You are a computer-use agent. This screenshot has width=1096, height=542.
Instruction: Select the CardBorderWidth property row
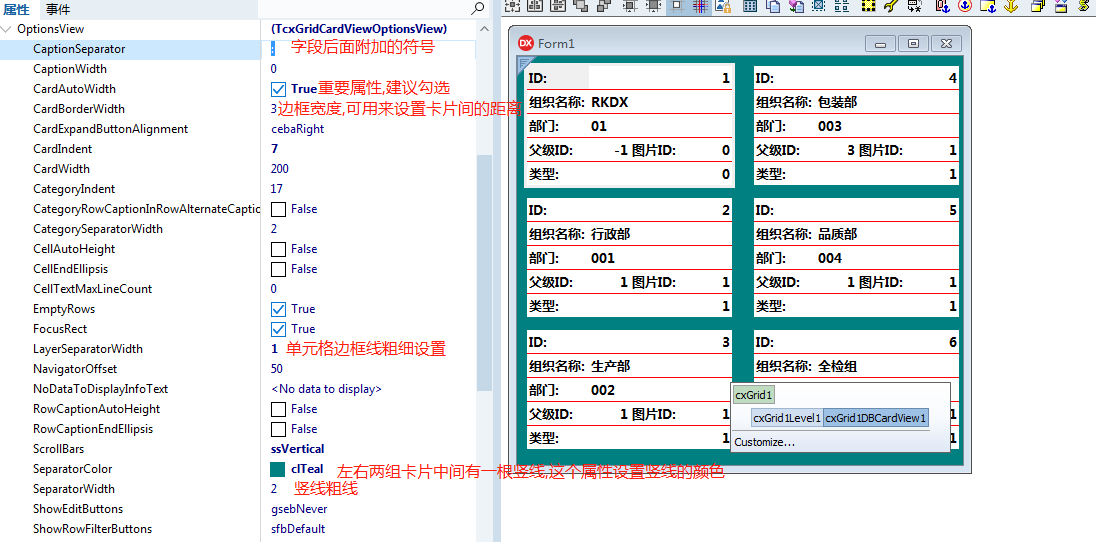coord(130,109)
